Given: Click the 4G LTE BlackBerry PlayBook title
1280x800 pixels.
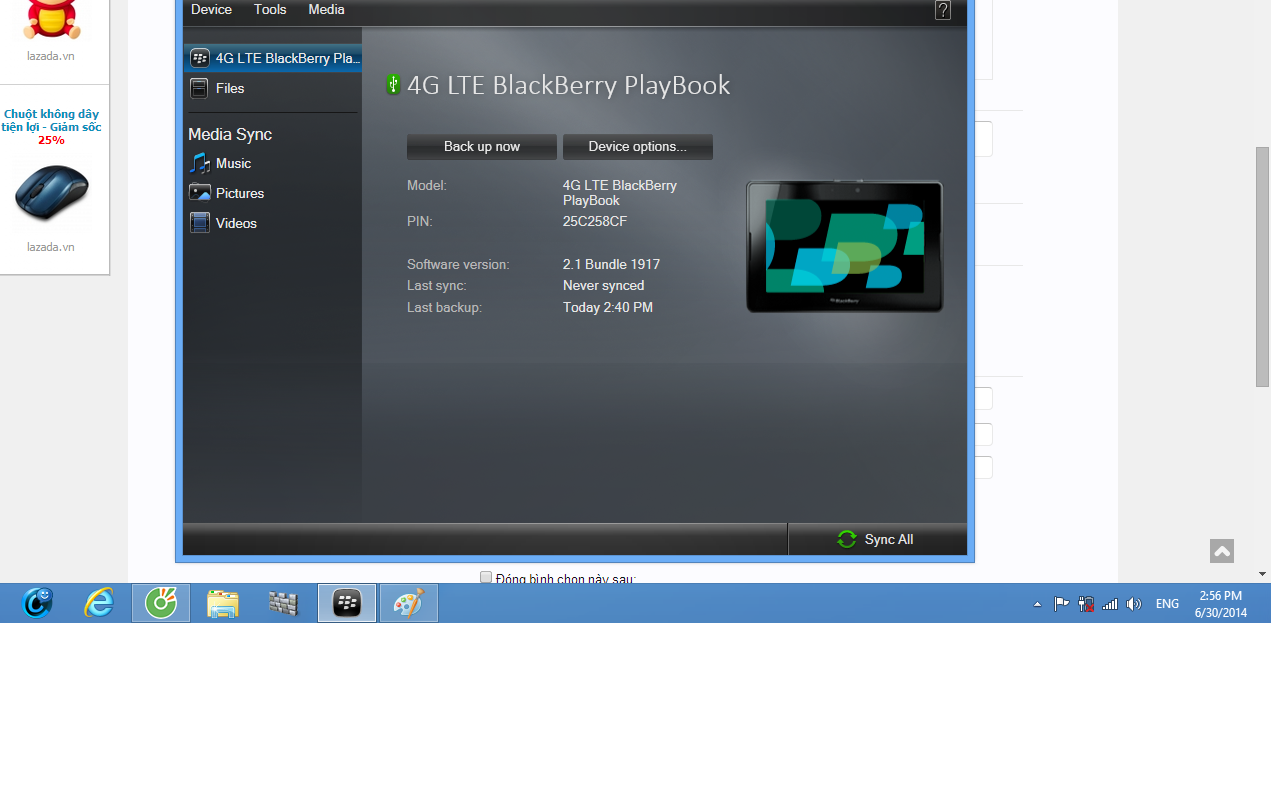Looking at the screenshot, I should 569,85.
